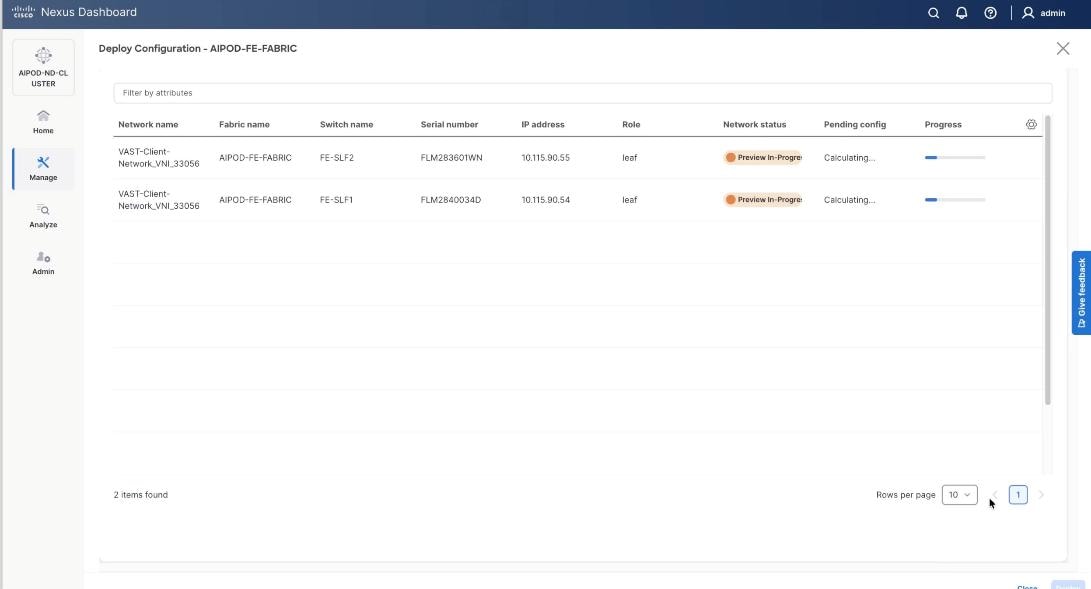Sort by Fabric name column
Viewport: 1091px width, 589px height.
coord(244,124)
